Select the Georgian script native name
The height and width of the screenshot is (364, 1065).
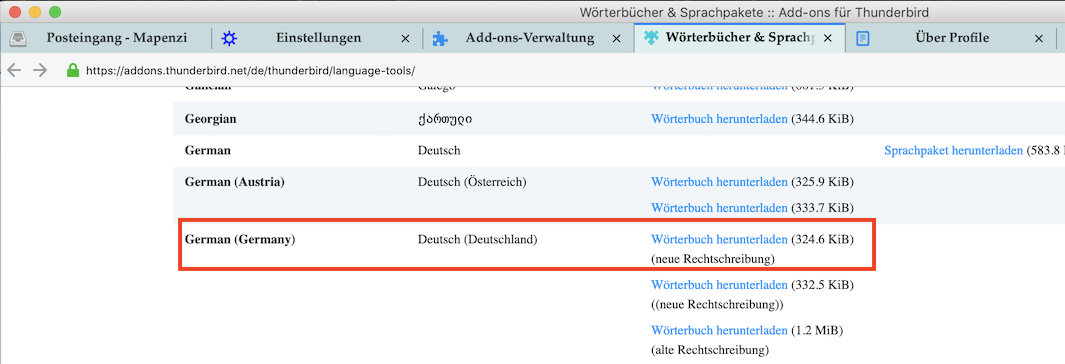445,119
